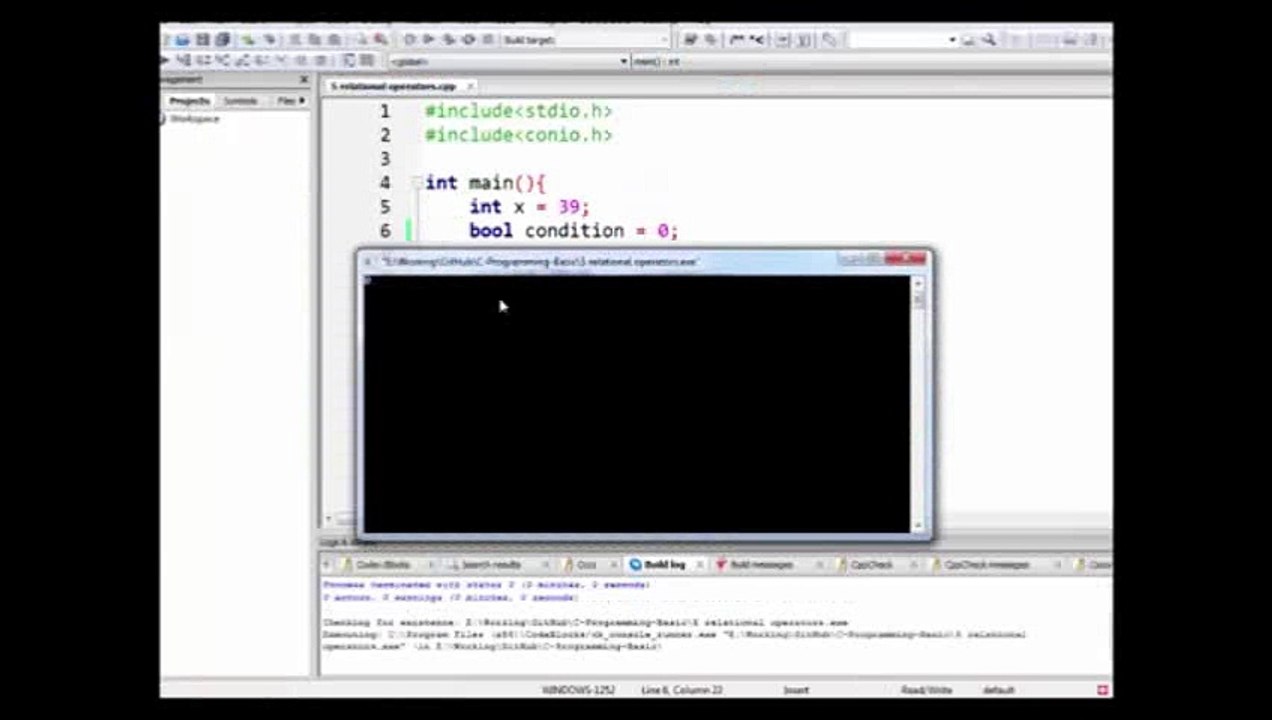Open the global scope dropdown
The width and height of the screenshot is (1272, 720).
click(509, 62)
